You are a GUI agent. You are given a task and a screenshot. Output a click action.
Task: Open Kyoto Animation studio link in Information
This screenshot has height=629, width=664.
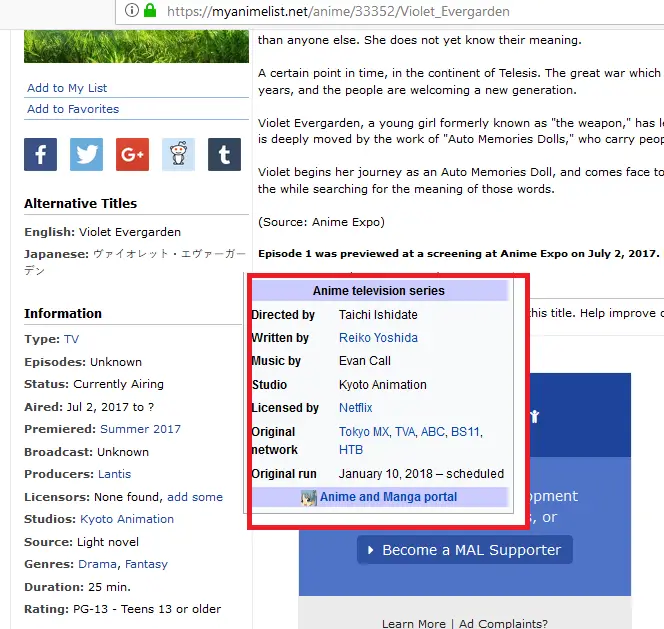click(127, 519)
